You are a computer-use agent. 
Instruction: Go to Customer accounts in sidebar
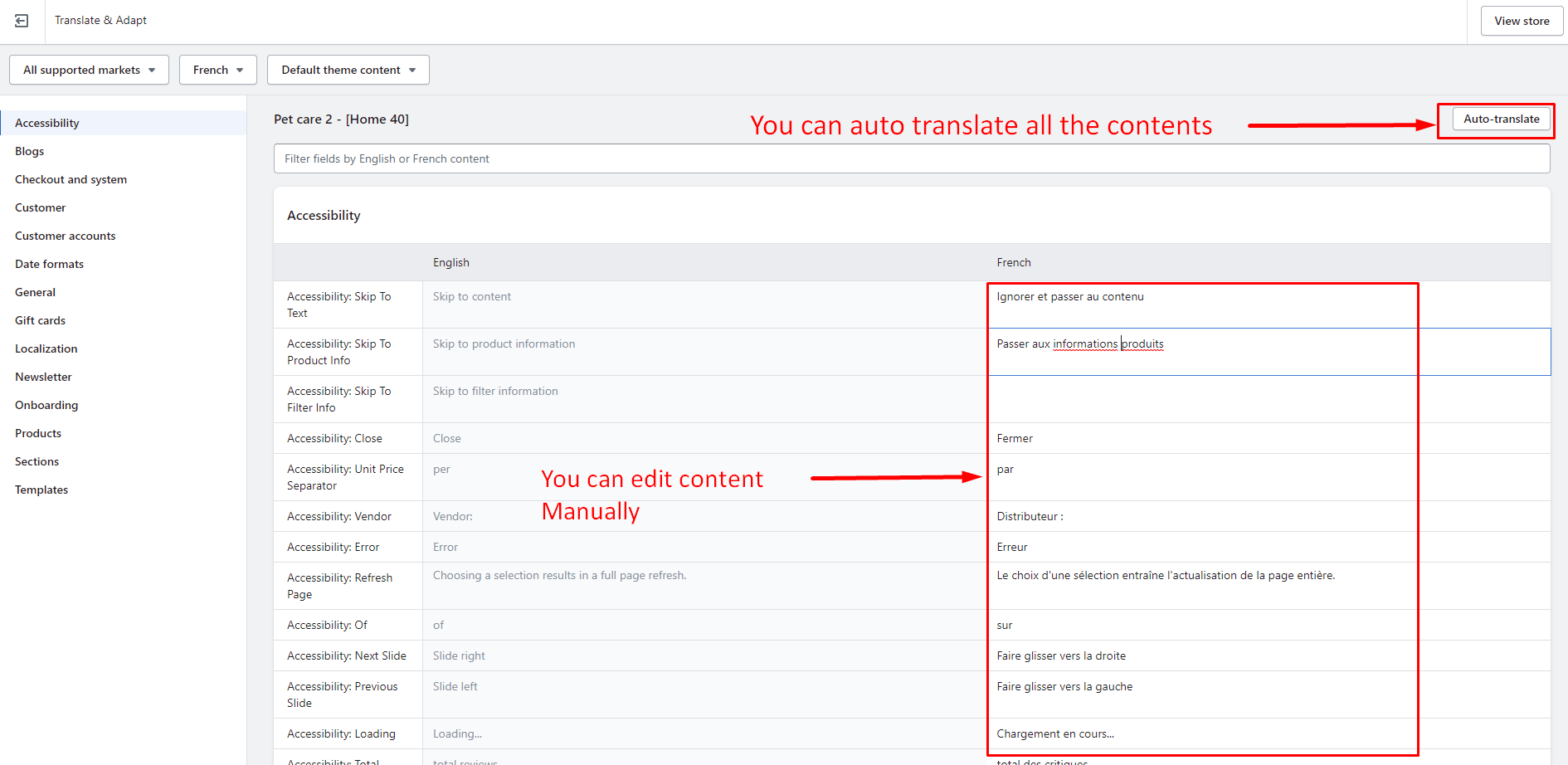point(65,236)
